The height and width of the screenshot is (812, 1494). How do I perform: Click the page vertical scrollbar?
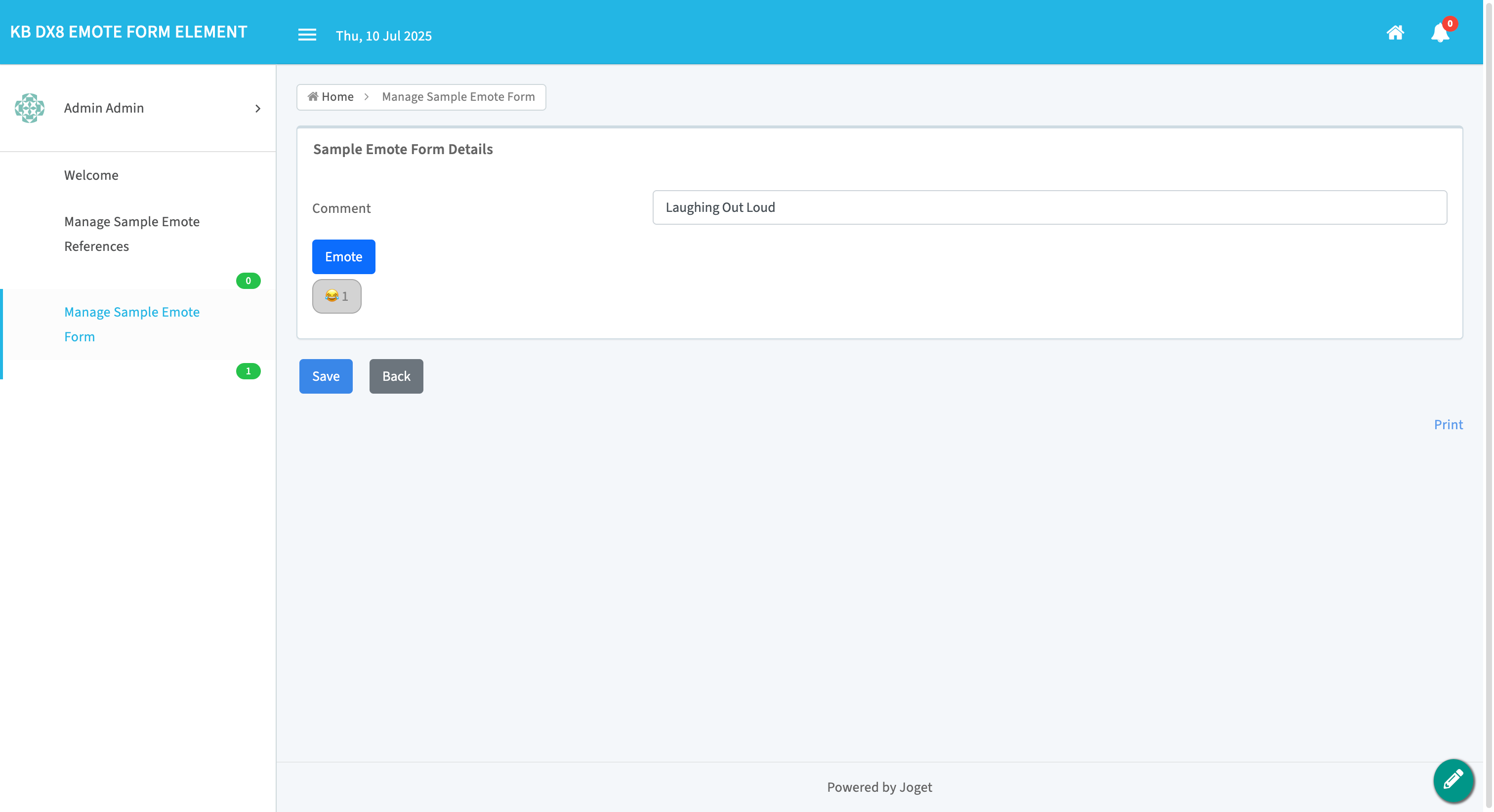click(x=1488, y=406)
